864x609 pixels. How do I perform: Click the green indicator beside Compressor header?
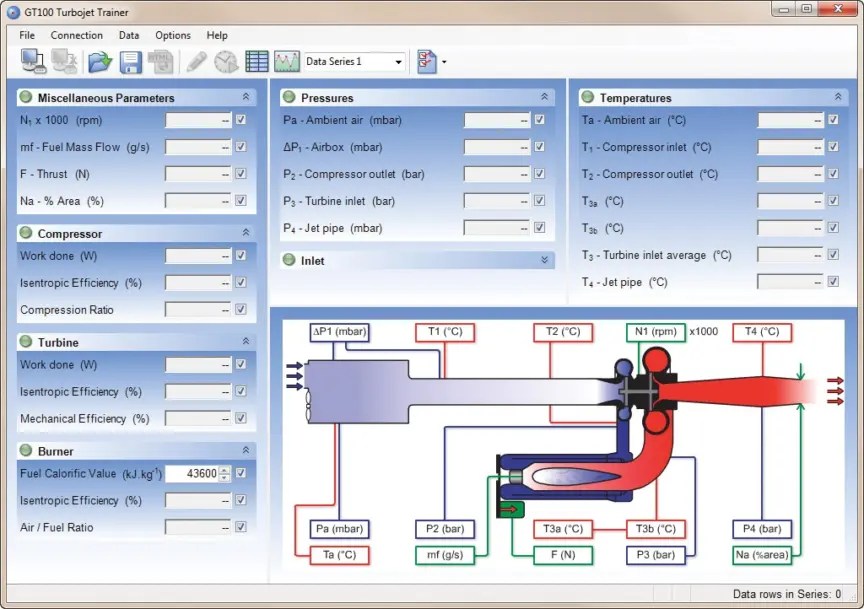(25, 233)
